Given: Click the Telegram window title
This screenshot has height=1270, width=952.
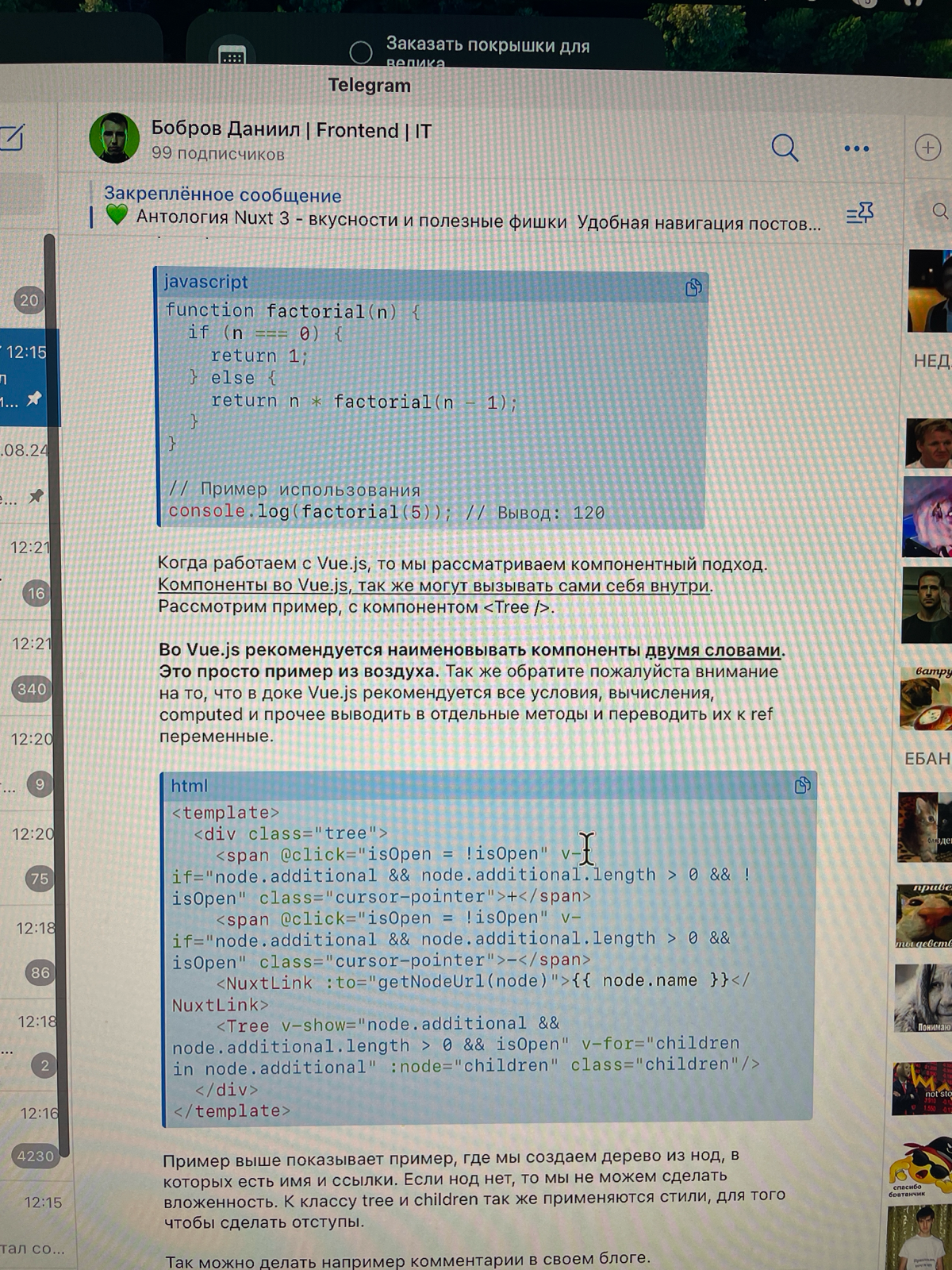Looking at the screenshot, I should point(370,85).
